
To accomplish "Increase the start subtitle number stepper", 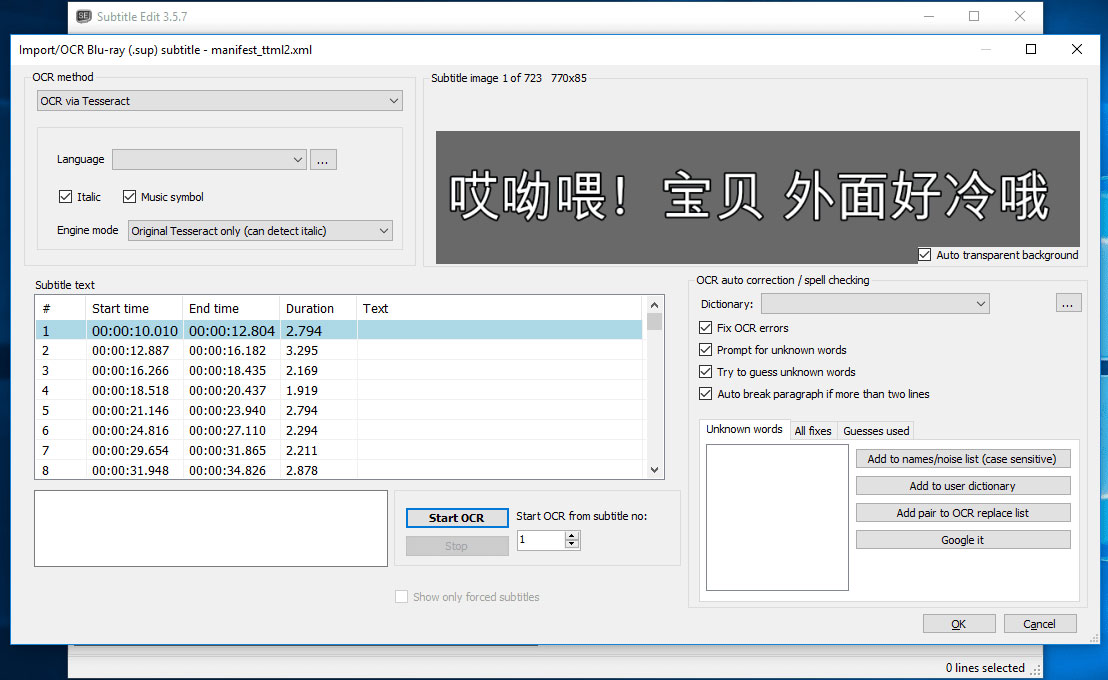I will pyautogui.click(x=572, y=536).
